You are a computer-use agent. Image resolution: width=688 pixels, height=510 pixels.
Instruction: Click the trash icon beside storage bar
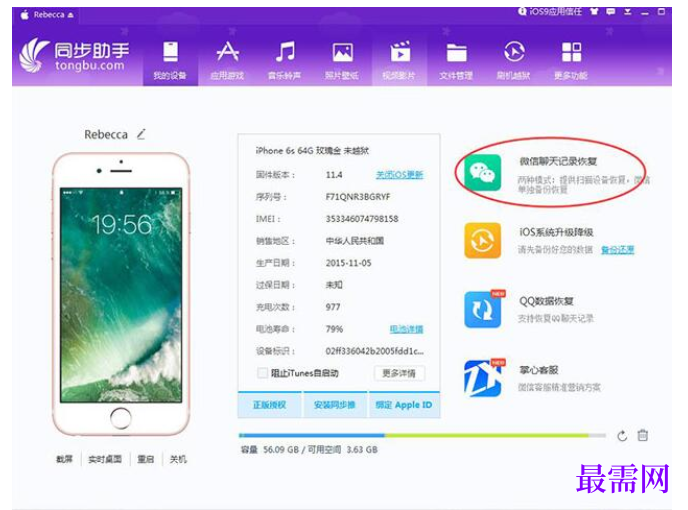click(642, 435)
